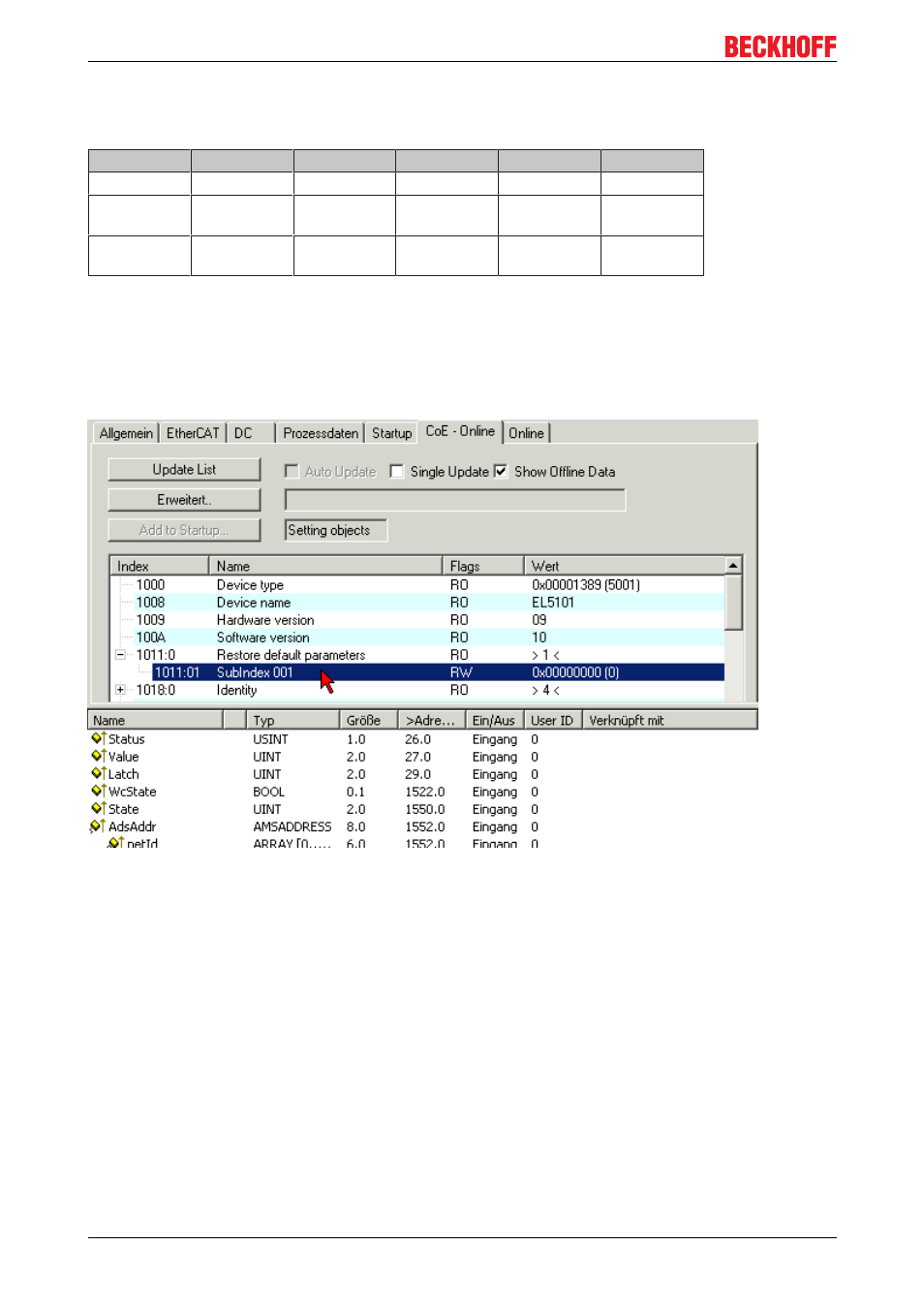This screenshot has height=1308, width=924.
Task: Click the Value variable icon
Action: click(98, 756)
